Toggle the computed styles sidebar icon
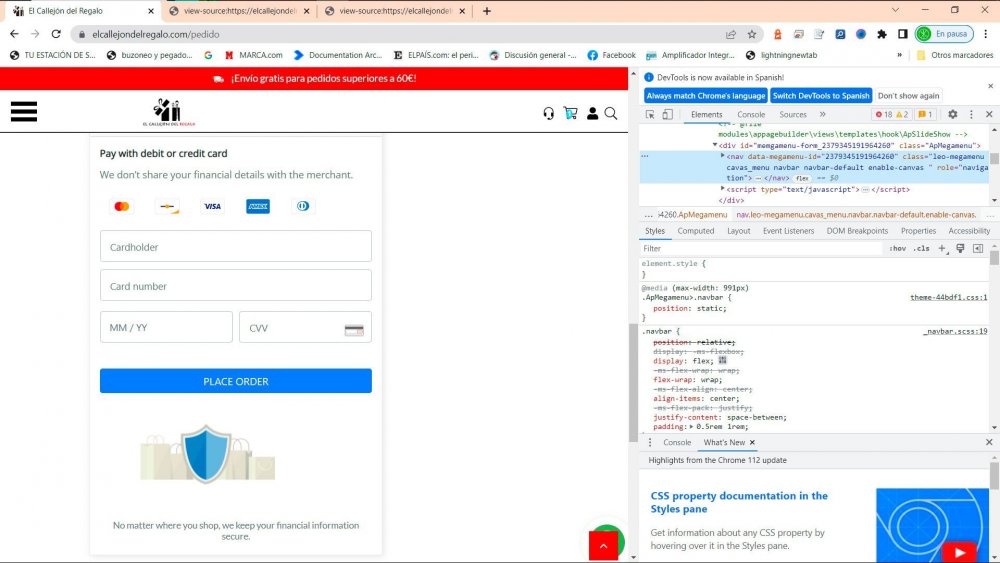Viewport: 1000px width, 563px height. 978,249
